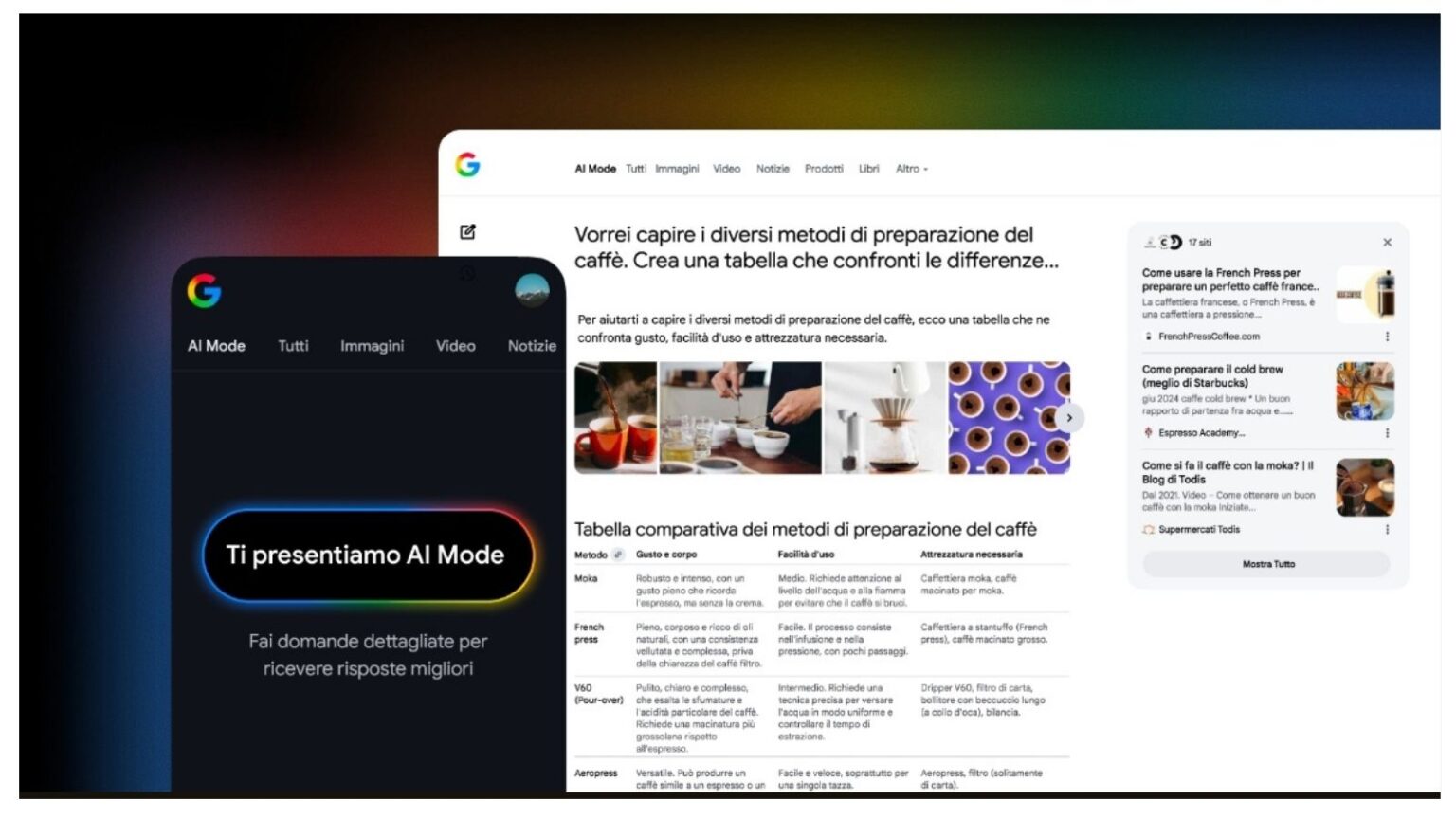Open options menu for the FrenchPressCoffee.com source
The height and width of the screenshot is (819, 1456).
point(1387,337)
